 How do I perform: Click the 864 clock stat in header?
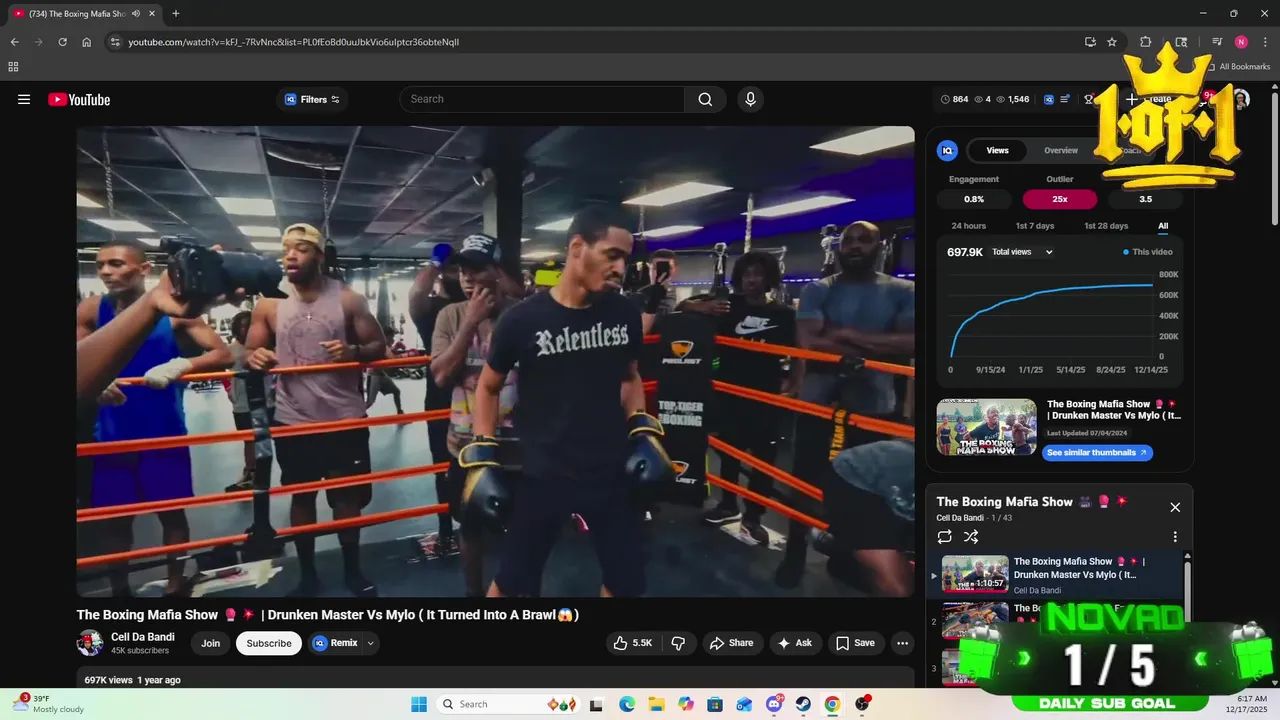954,99
